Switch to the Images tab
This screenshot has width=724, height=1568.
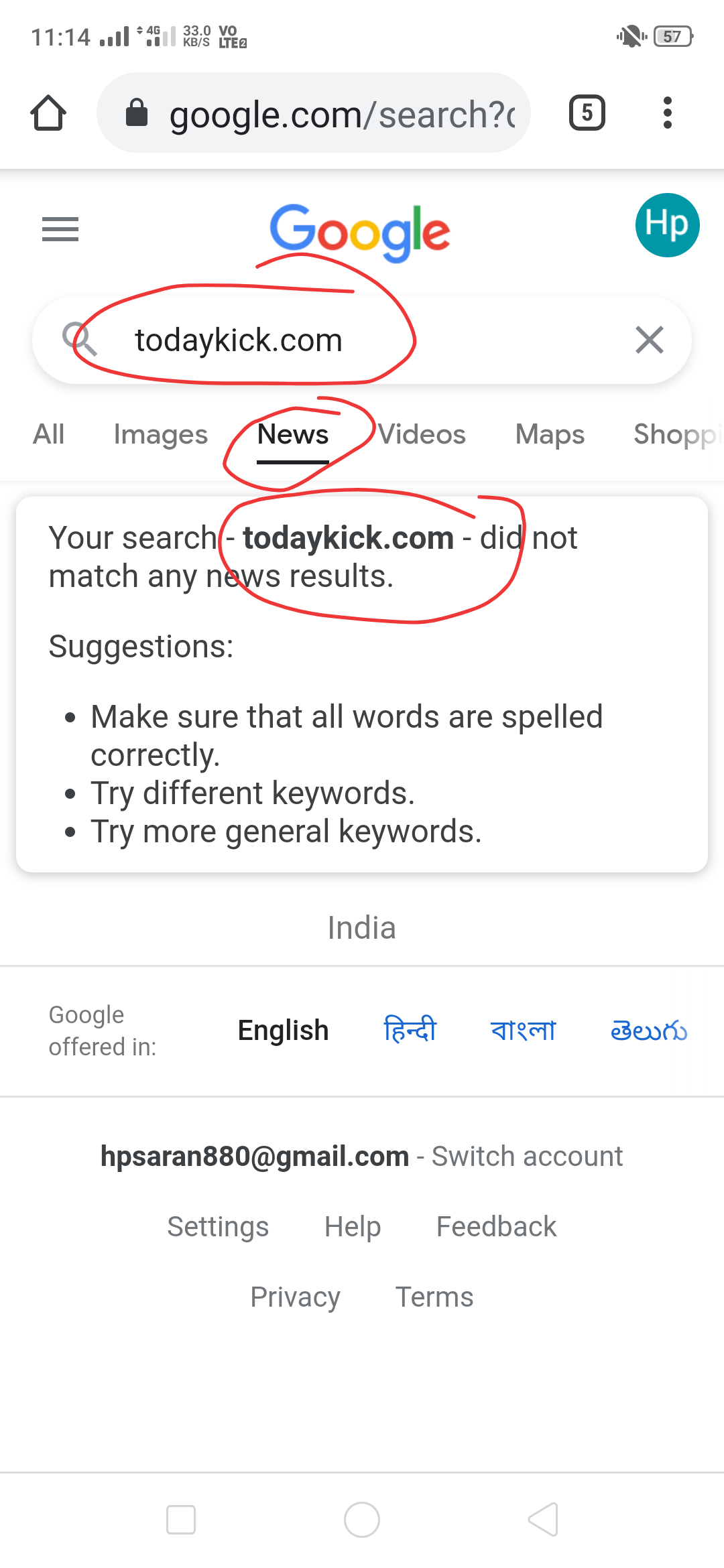(161, 434)
